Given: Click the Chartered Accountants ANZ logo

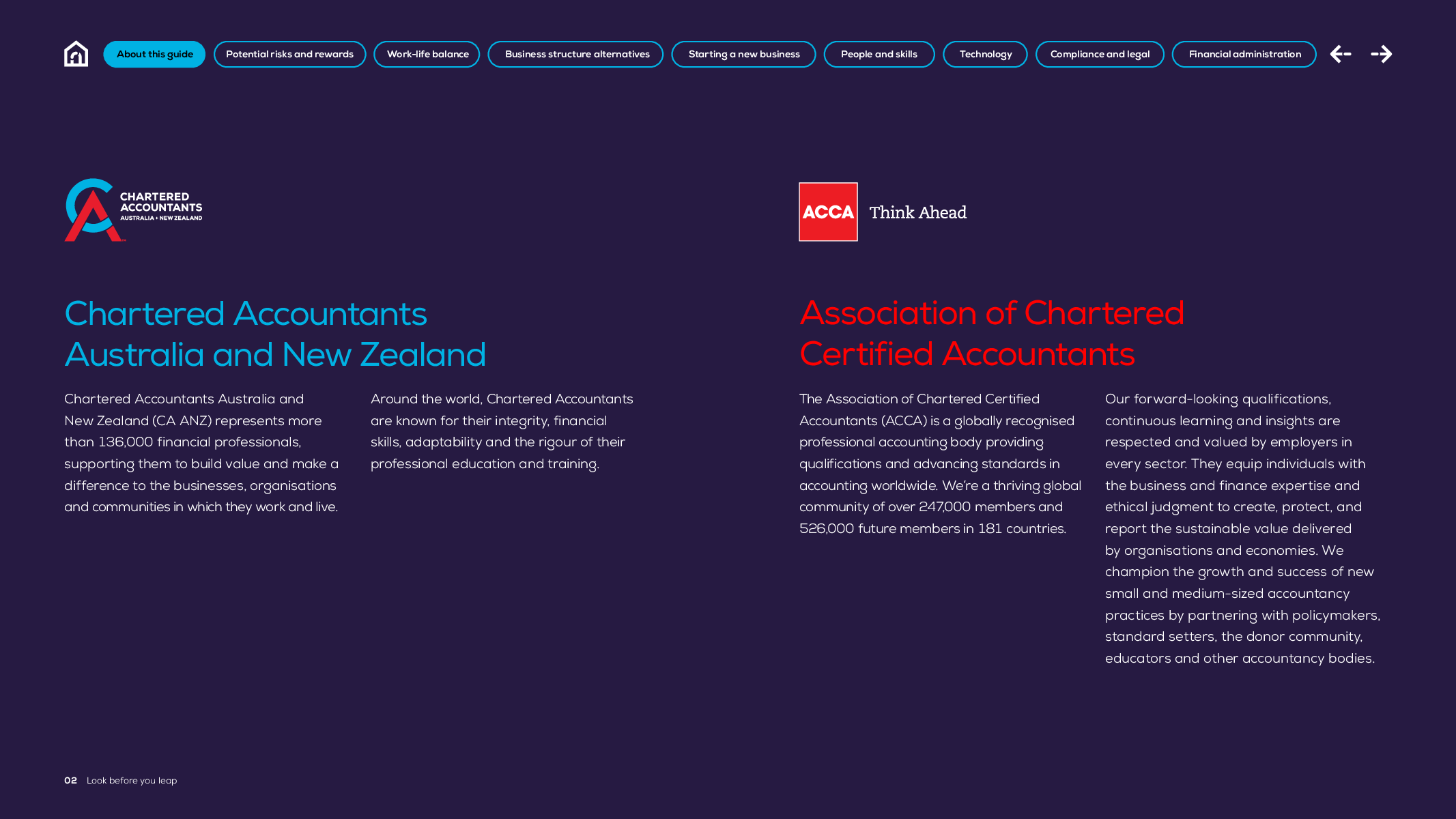Looking at the screenshot, I should [134, 210].
